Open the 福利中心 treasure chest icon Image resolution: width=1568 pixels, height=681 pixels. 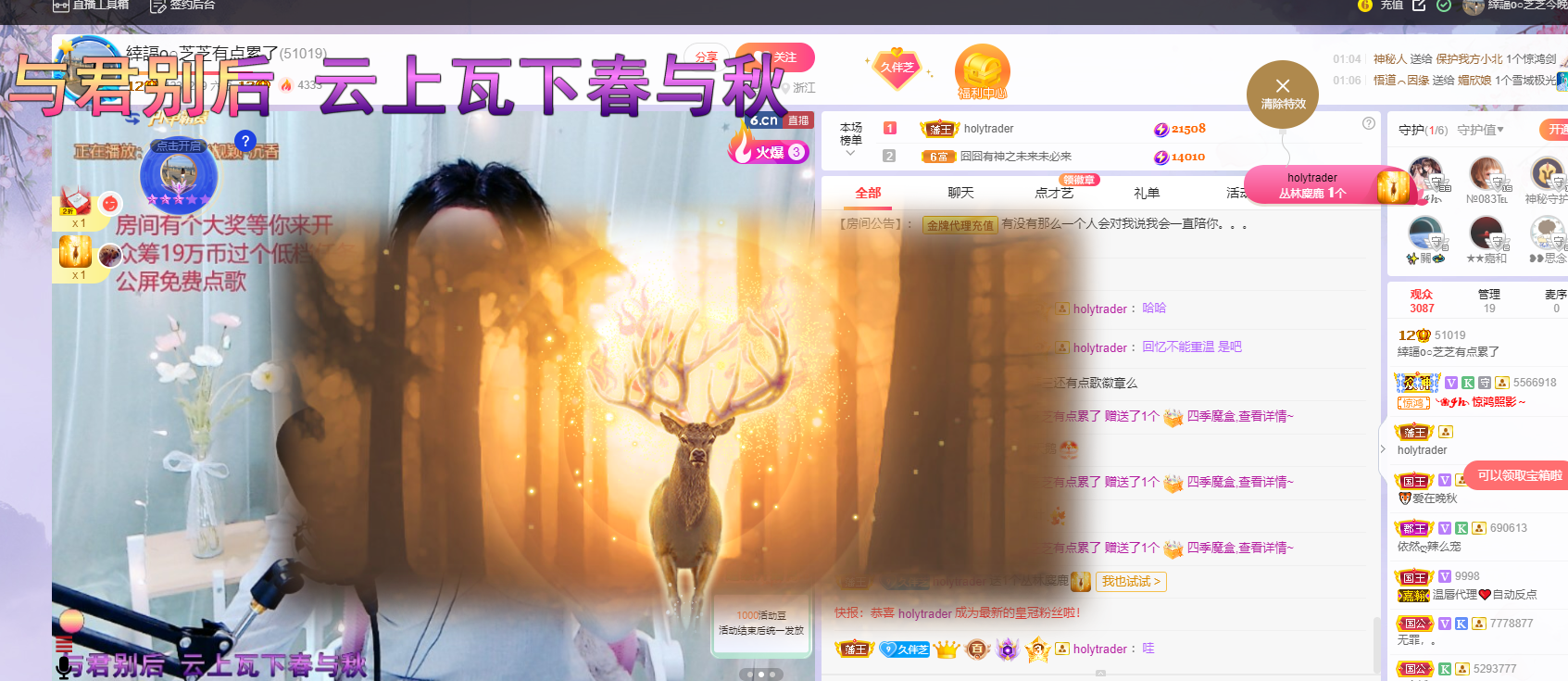point(982,71)
